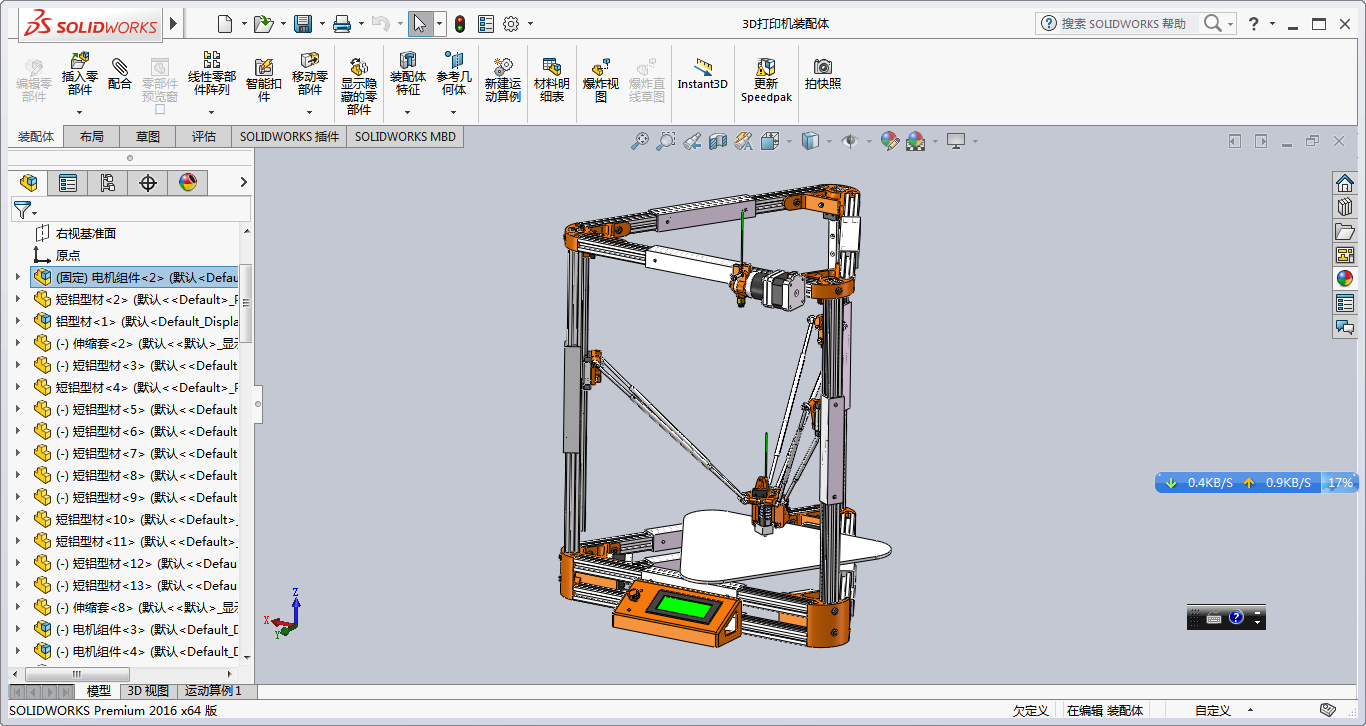Select the 爆炸视图 (Exploded View) tool
Screen dimensions: 1366x726
pos(601,80)
